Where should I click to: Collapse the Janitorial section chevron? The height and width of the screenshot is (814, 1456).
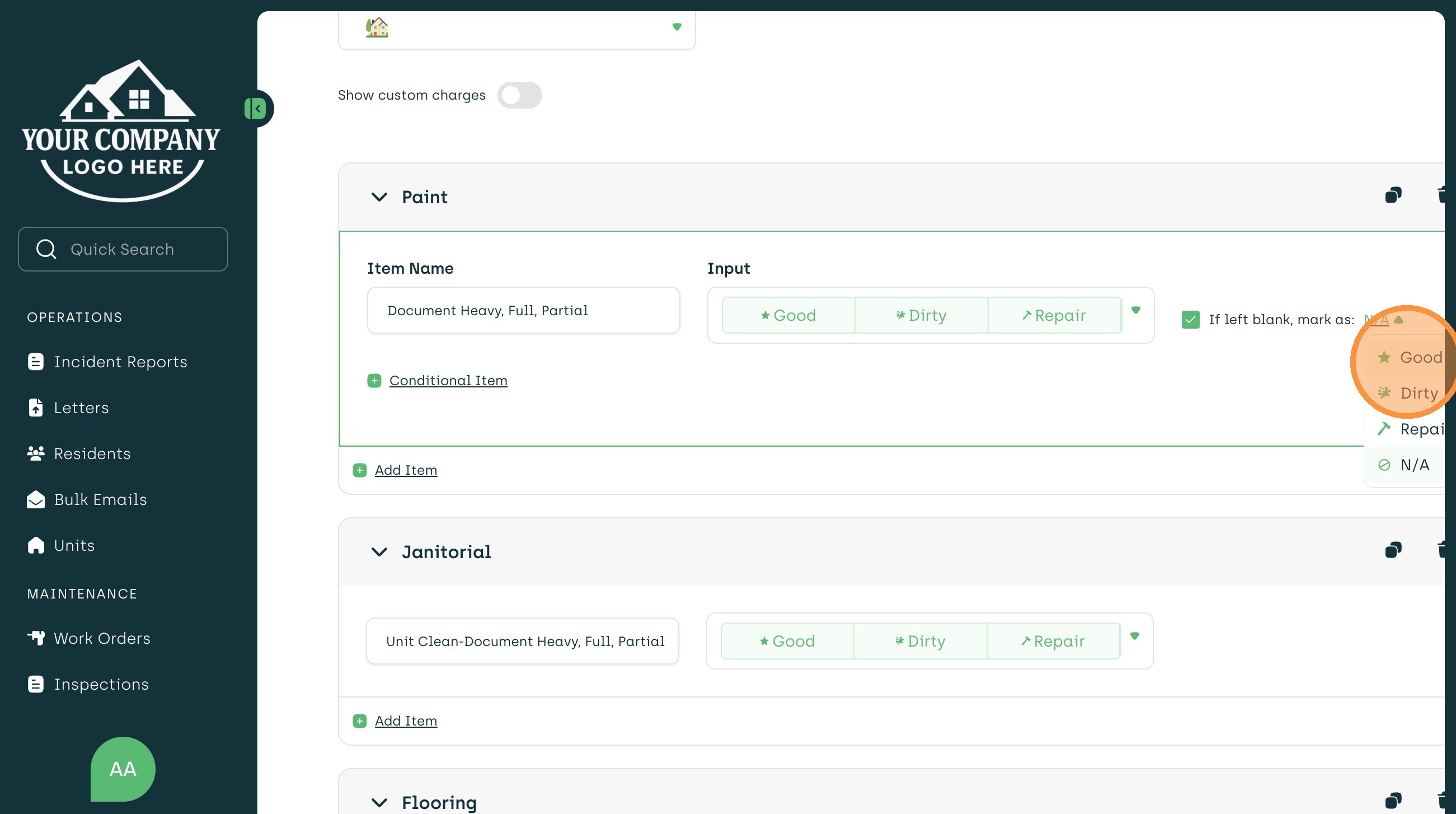pyautogui.click(x=379, y=551)
